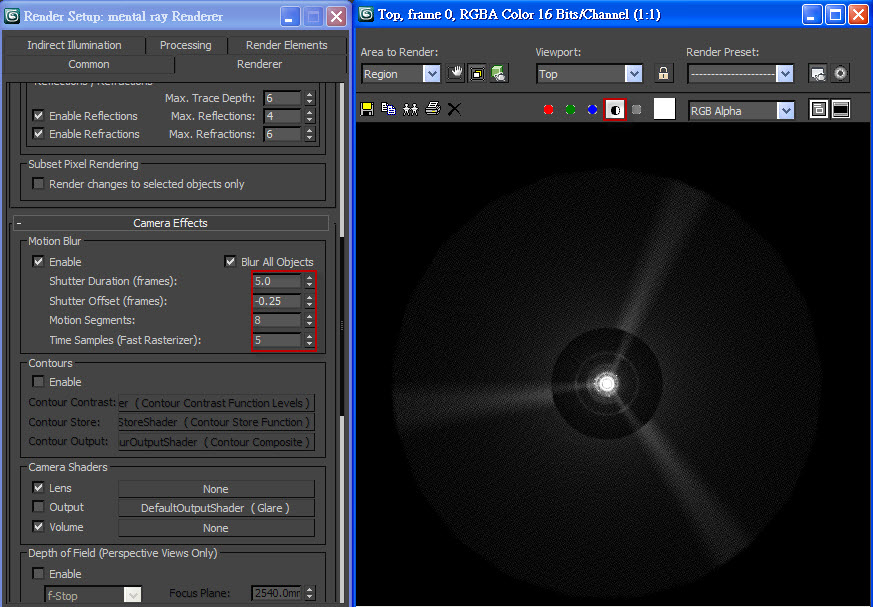Toggle the blue channel button
This screenshot has width=873, height=607.
pyautogui.click(x=592, y=110)
